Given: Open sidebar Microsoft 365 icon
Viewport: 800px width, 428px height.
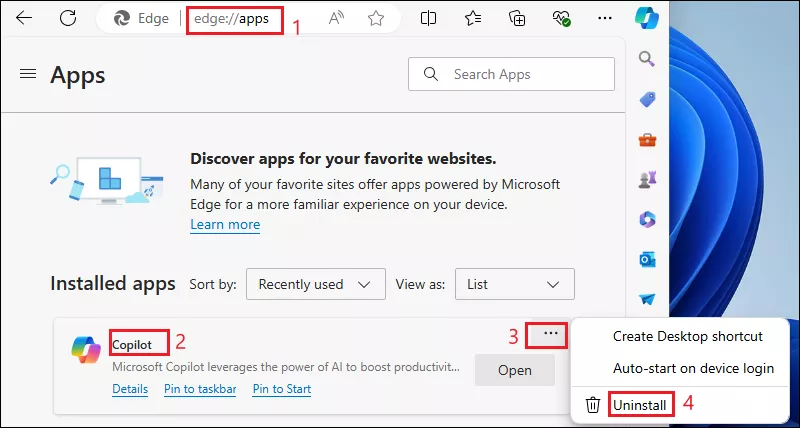Looking at the screenshot, I should tap(647, 220).
